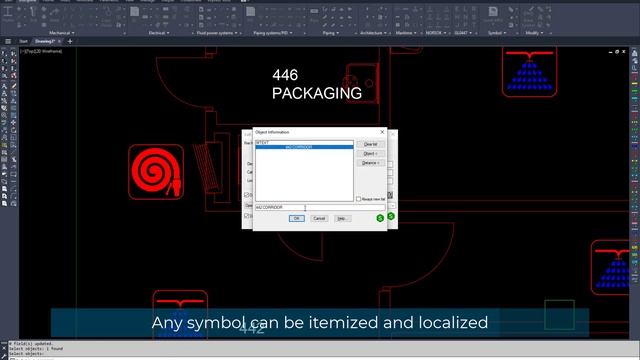Click the Clear list button

coord(370,144)
